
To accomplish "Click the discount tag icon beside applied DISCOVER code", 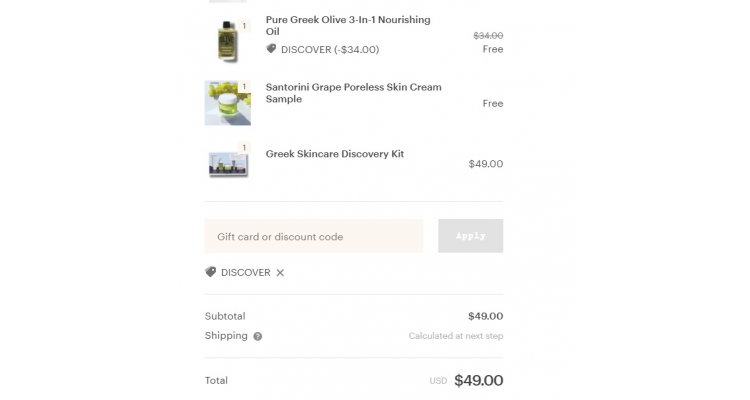I will click(x=210, y=272).
